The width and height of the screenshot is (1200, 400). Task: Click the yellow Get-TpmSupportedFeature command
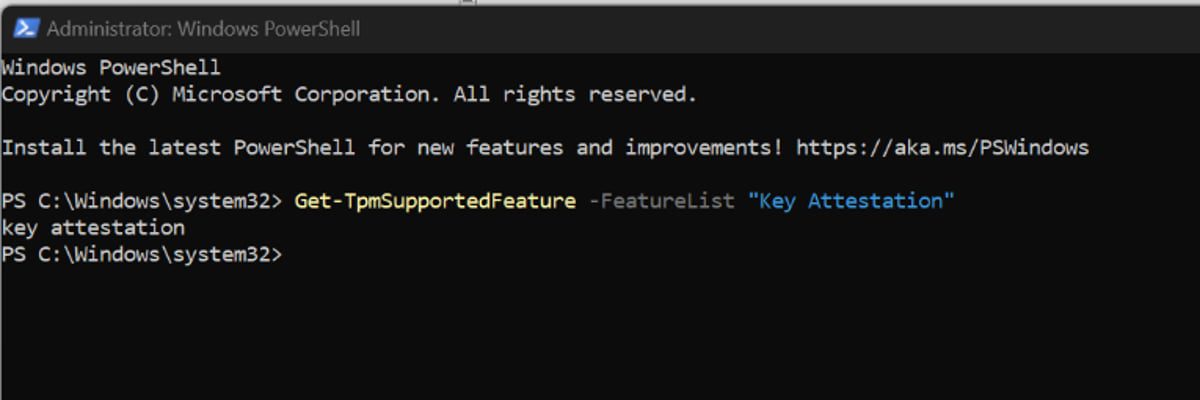(435, 201)
